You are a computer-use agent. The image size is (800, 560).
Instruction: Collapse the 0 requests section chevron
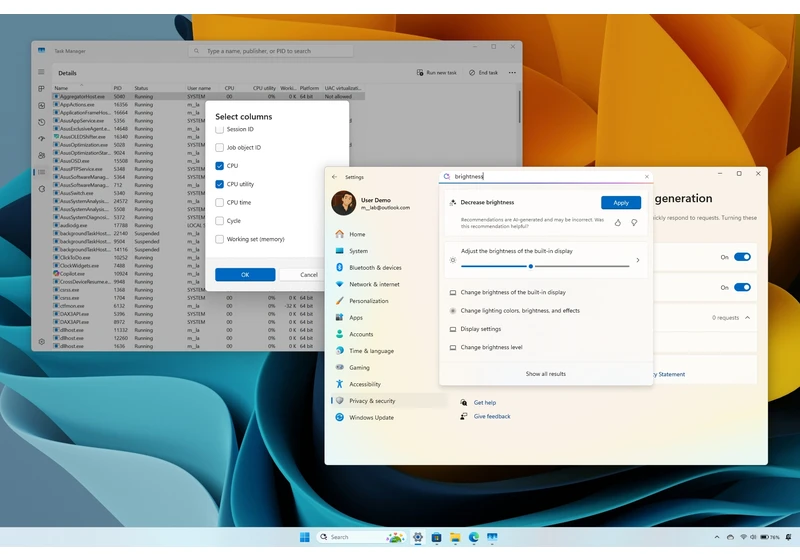pos(747,318)
